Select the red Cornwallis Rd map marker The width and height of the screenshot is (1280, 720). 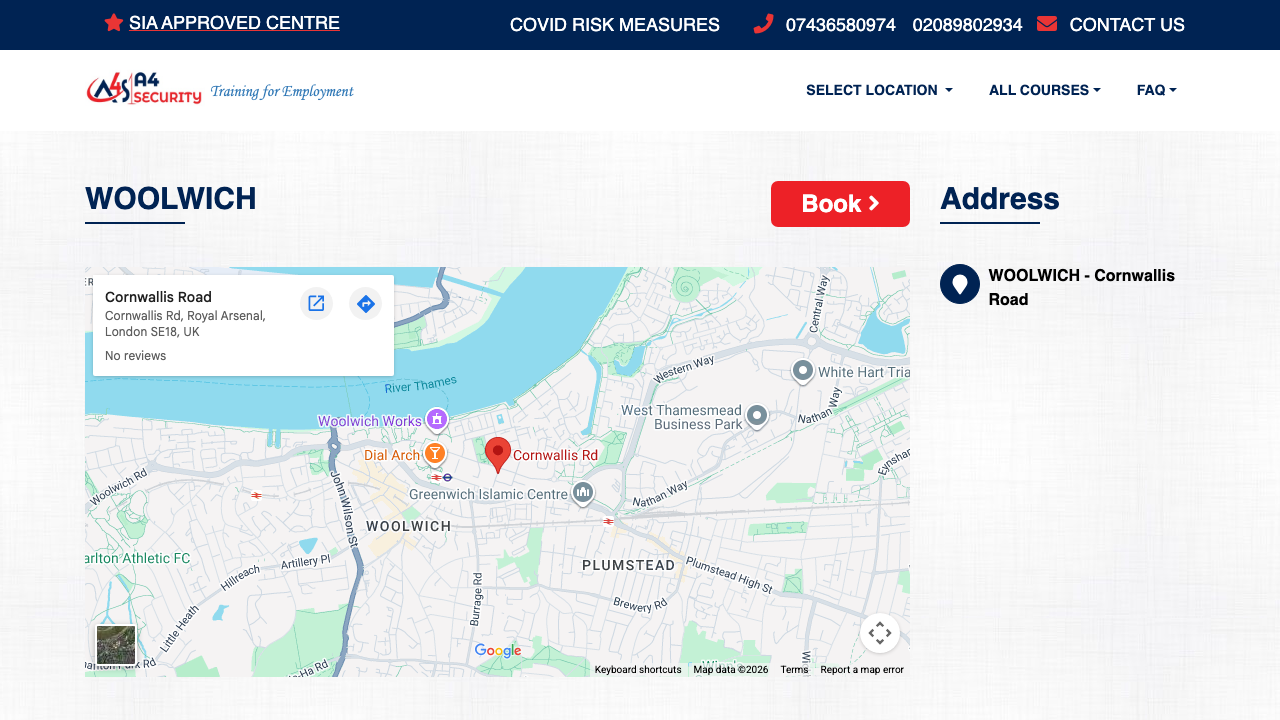point(497,450)
